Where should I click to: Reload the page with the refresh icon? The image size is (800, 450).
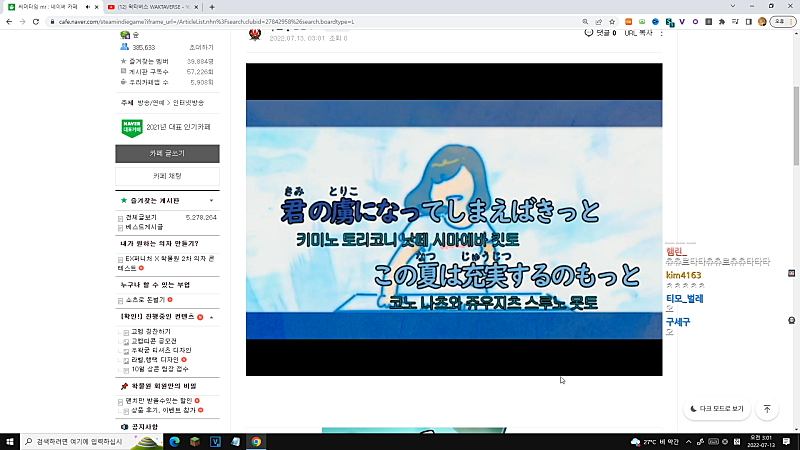pos(38,21)
